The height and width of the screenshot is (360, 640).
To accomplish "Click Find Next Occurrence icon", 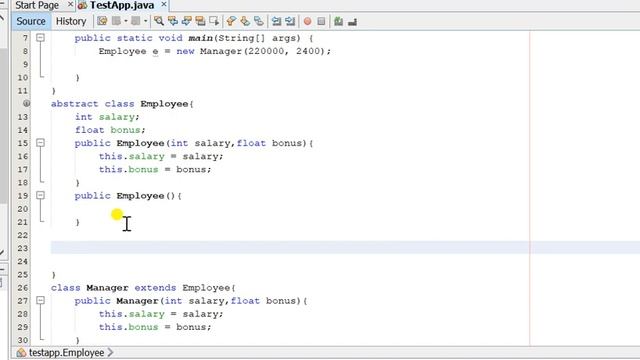I will click(187, 21).
